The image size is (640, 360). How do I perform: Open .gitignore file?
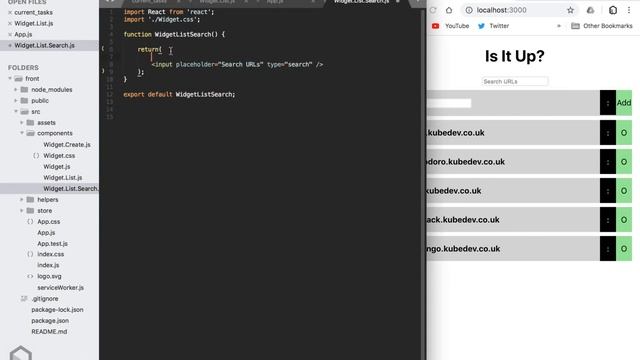45,299
